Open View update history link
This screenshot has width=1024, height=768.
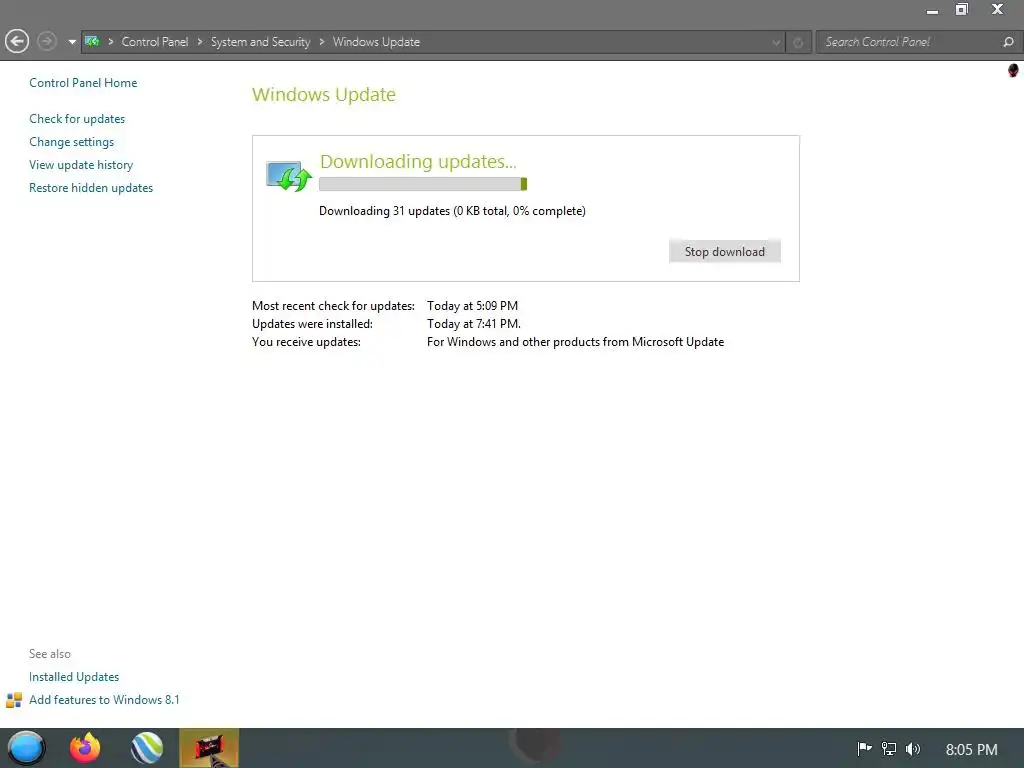point(81,165)
